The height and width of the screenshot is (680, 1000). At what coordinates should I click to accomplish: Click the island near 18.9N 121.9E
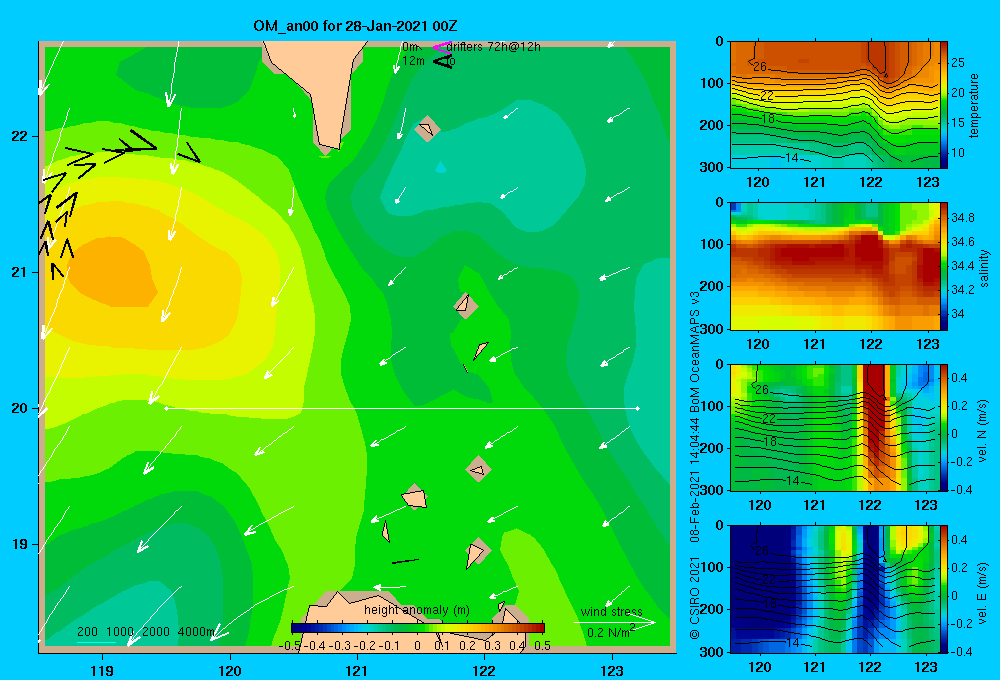pyautogui.click(x=476, y=552)
